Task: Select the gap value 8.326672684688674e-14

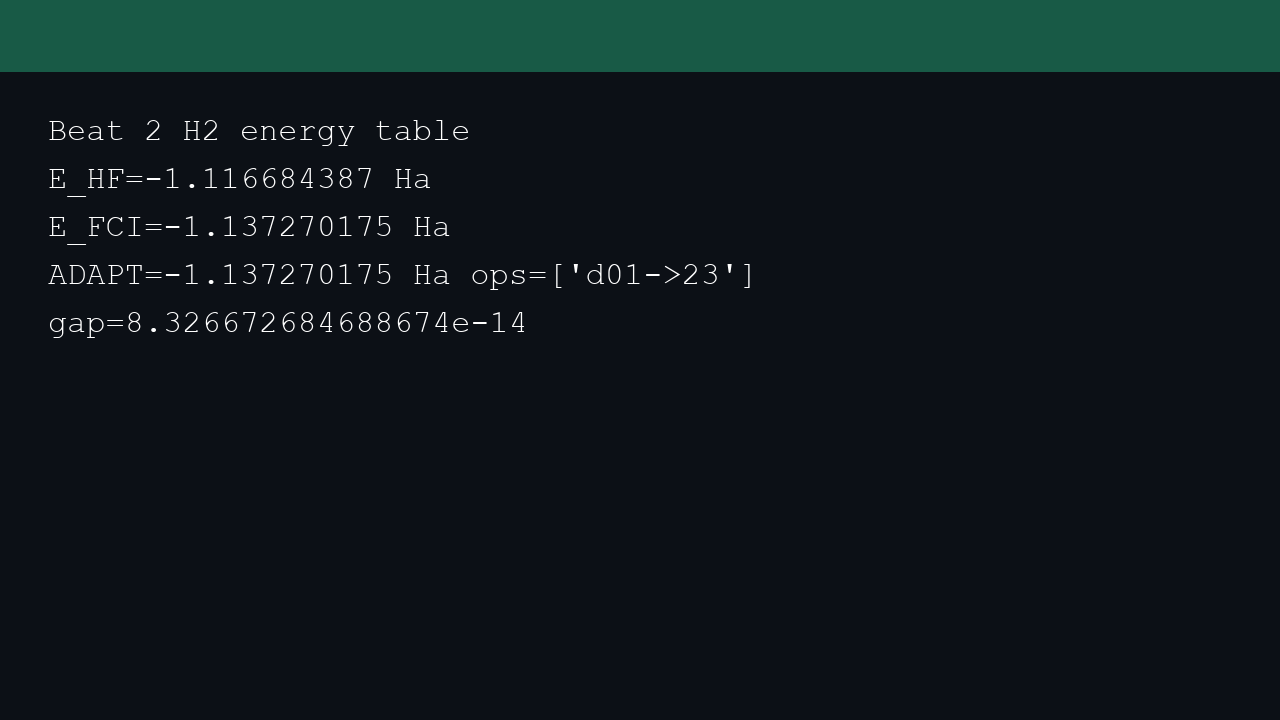Action: pyautogui.click(x=327, y=323)
